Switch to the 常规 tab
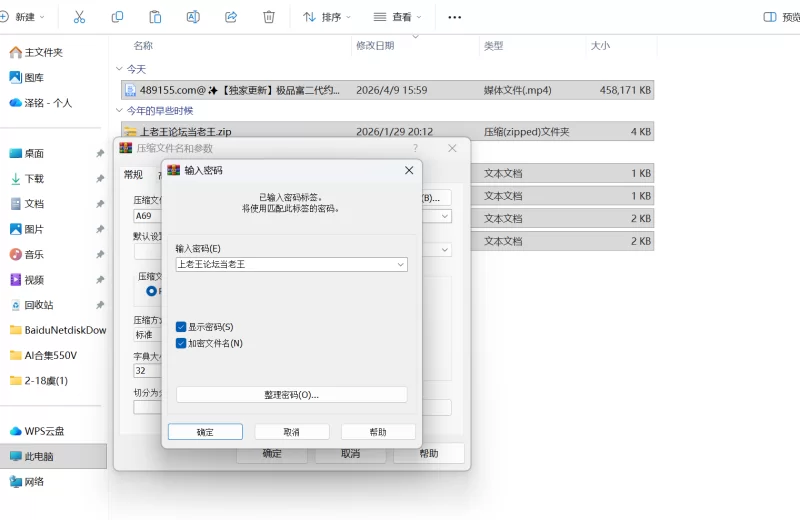 click(x=133, y=174)
